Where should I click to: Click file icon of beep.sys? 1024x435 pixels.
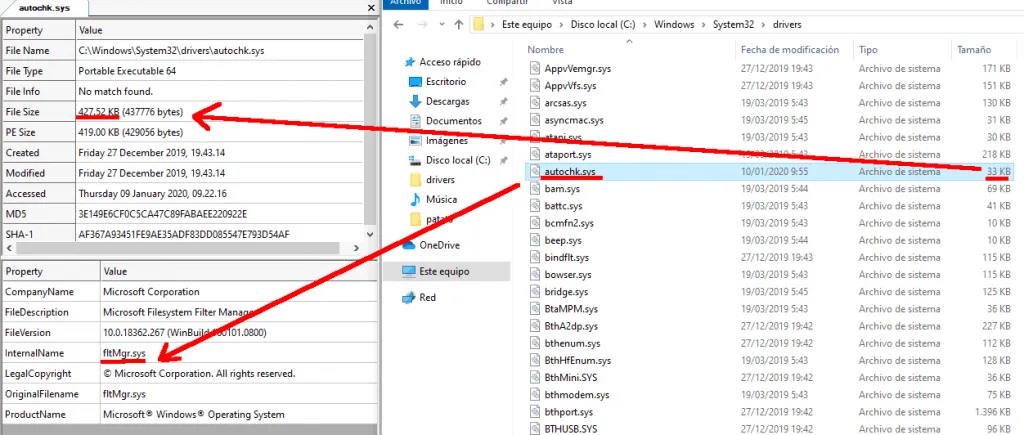[534, 240]
